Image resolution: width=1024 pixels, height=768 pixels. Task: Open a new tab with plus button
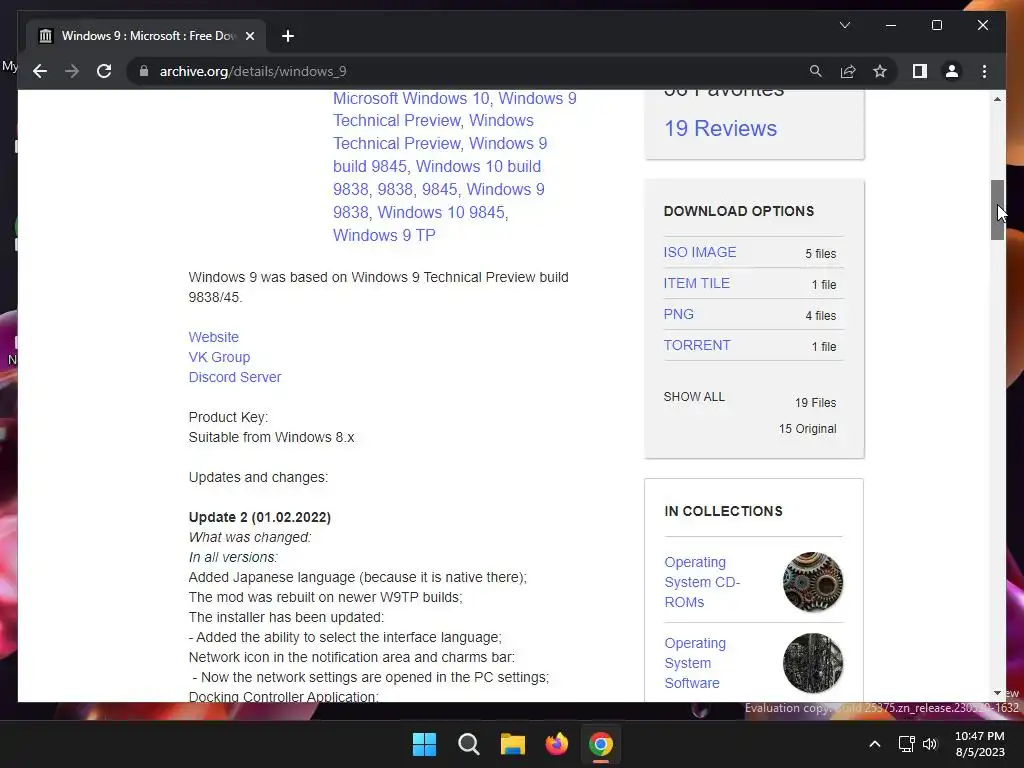click(287, 36)
